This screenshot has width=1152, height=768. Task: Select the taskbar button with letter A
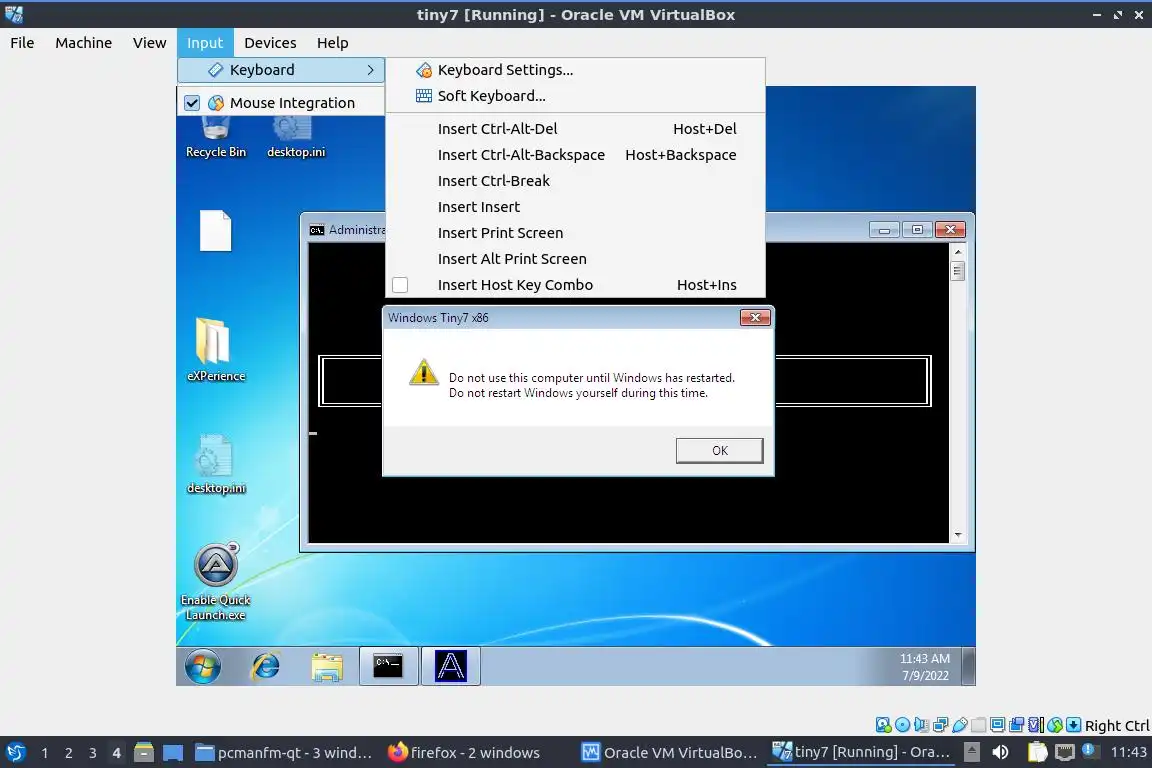point(450,666)
